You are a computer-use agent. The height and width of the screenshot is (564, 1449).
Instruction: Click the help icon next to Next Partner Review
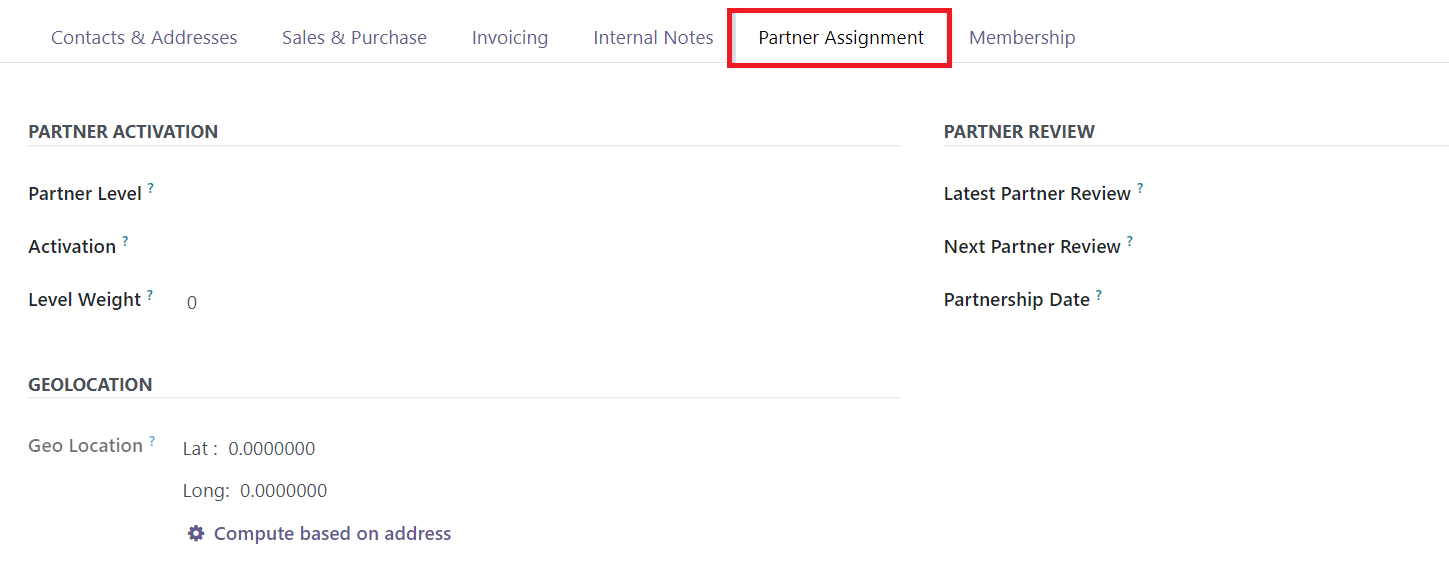[1130, 240]
